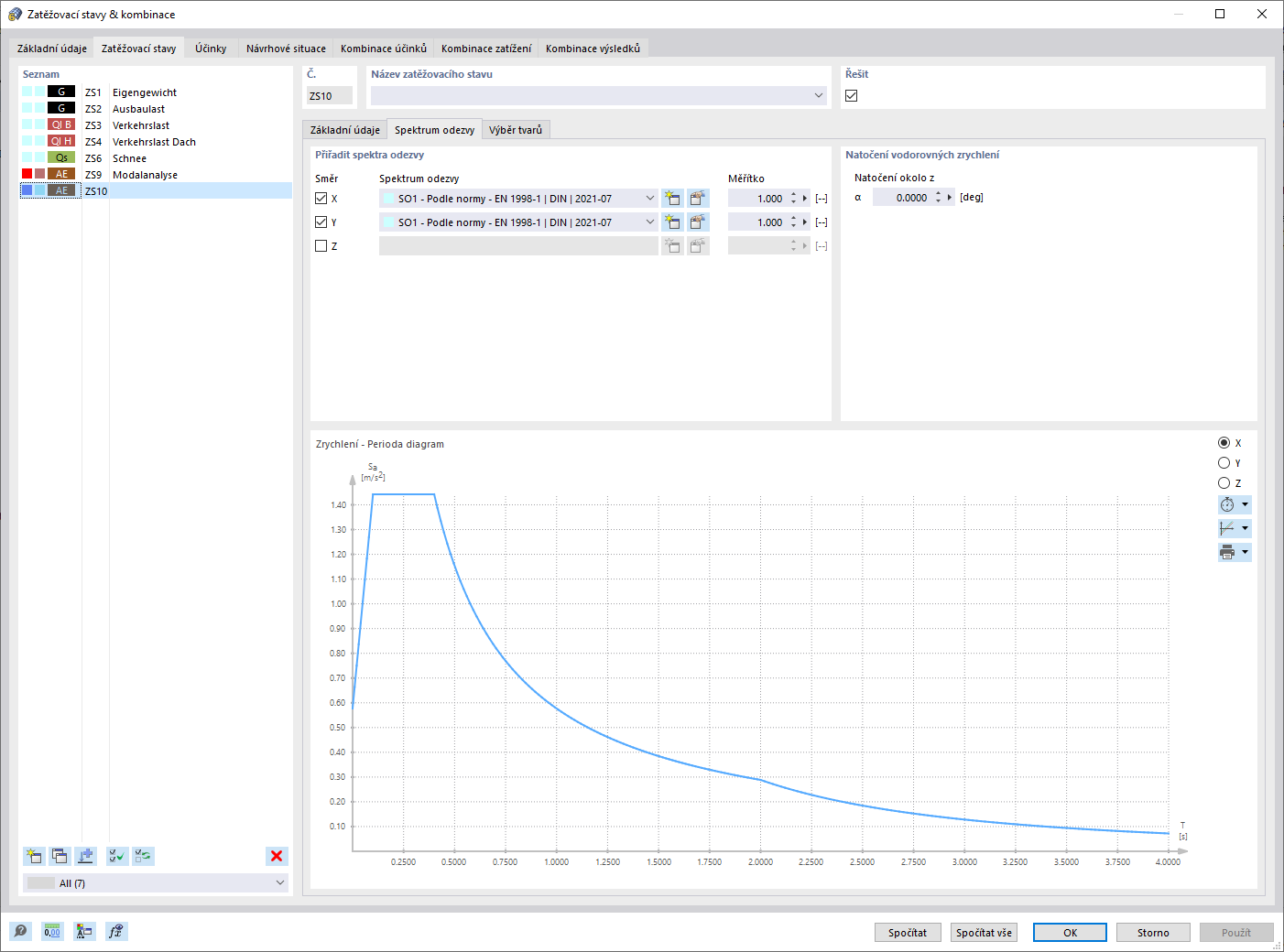Screen dimensions: 1284x952
Task: Open rotation alpha value arrow menu
Action: 950,197
